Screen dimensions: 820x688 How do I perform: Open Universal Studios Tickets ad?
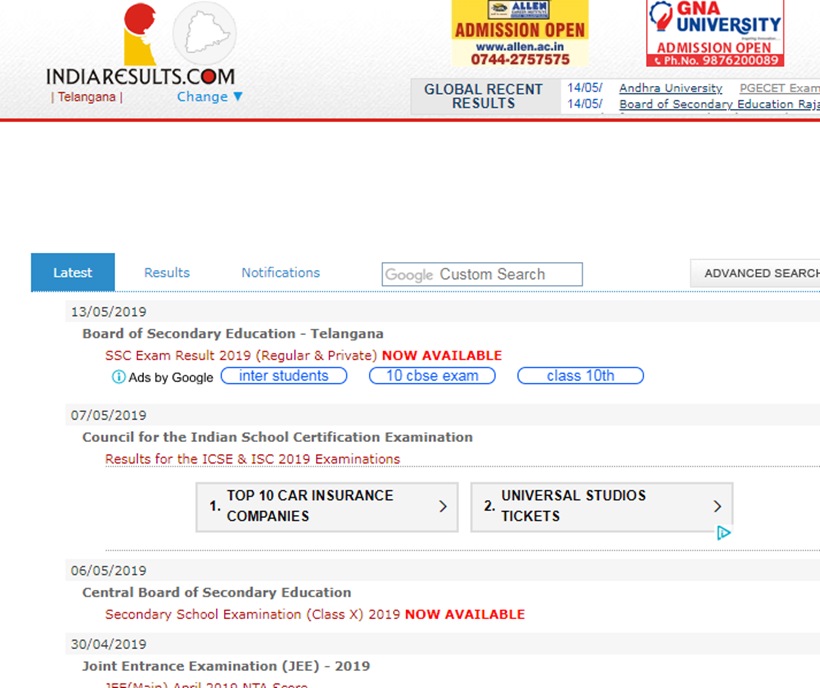point(601,507)
